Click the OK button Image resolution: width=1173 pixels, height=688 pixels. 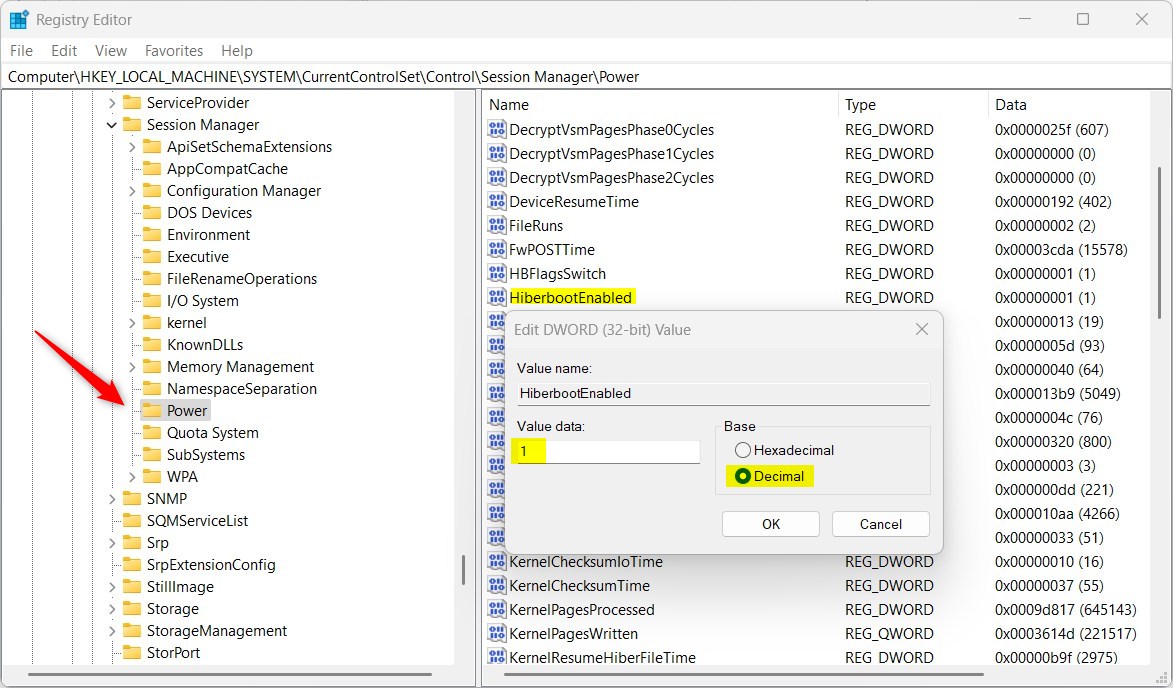770,523
